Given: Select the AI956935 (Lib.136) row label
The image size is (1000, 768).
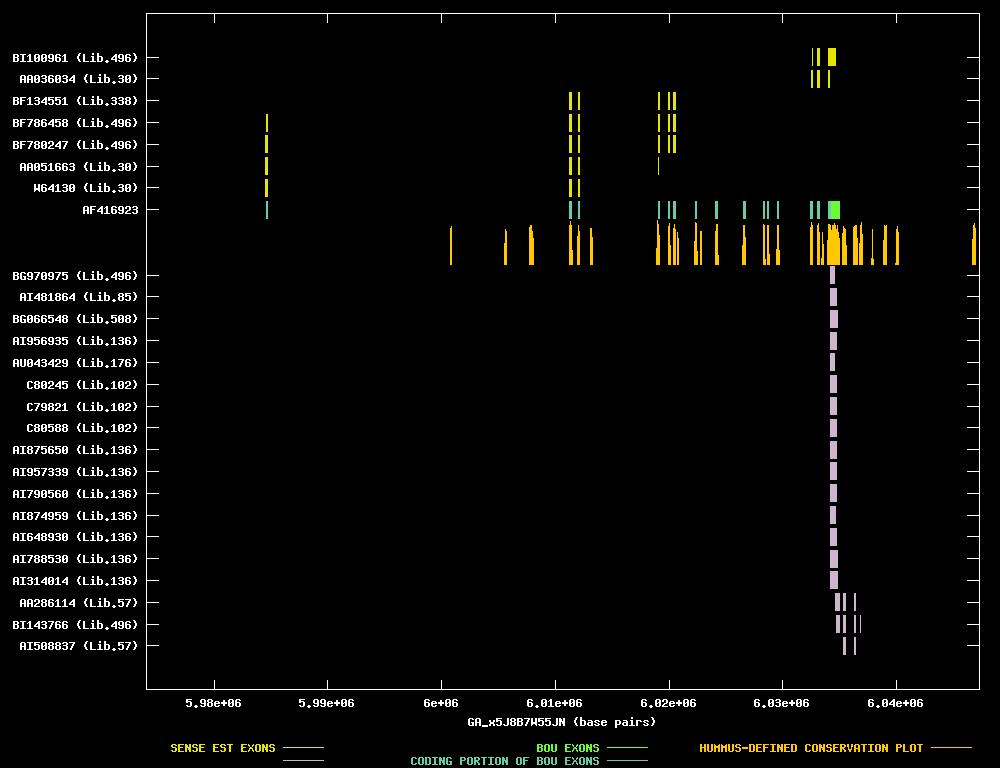Looking at the screenshot, I should click(75, 341).
